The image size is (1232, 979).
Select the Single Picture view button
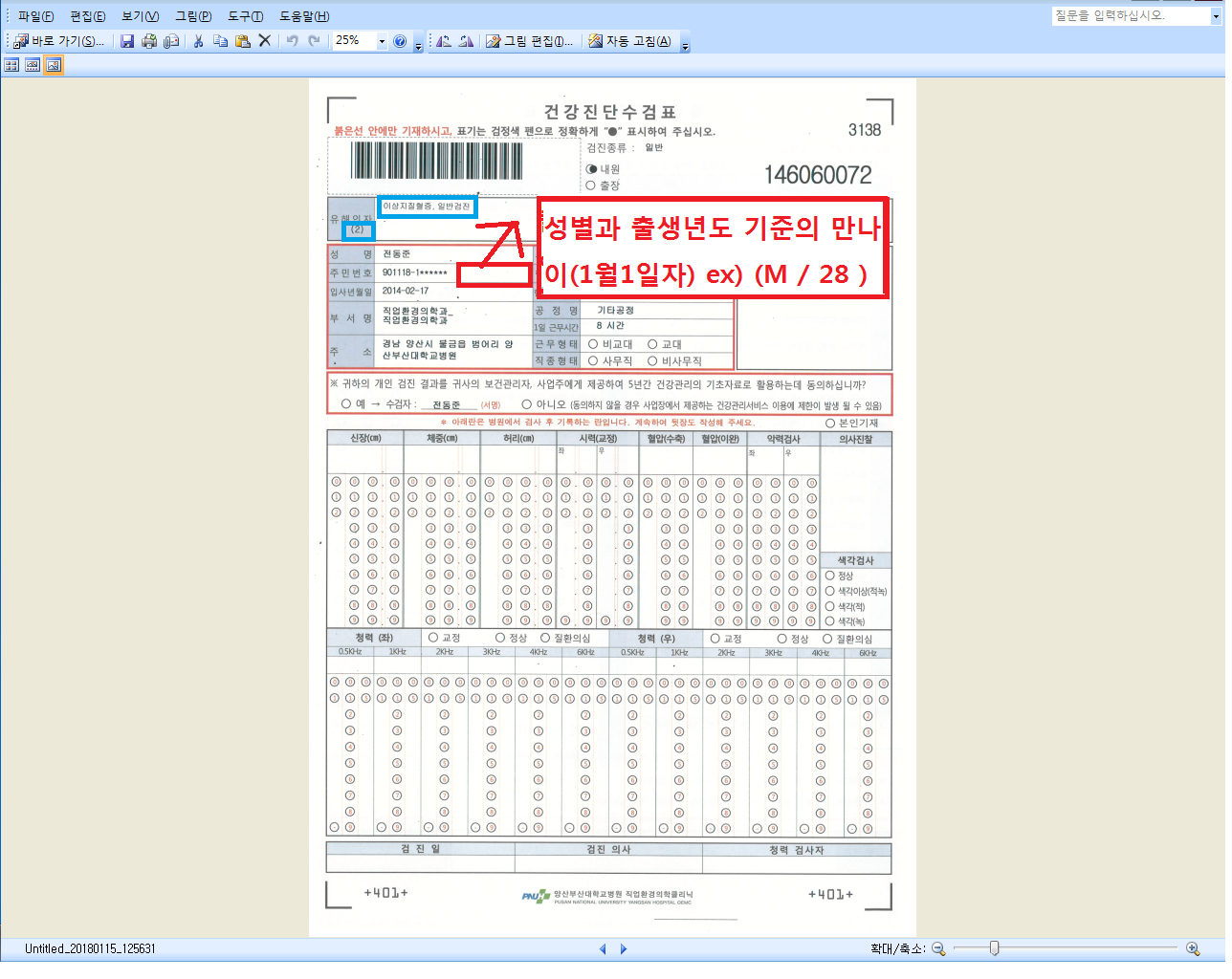[x=54, y=65]
